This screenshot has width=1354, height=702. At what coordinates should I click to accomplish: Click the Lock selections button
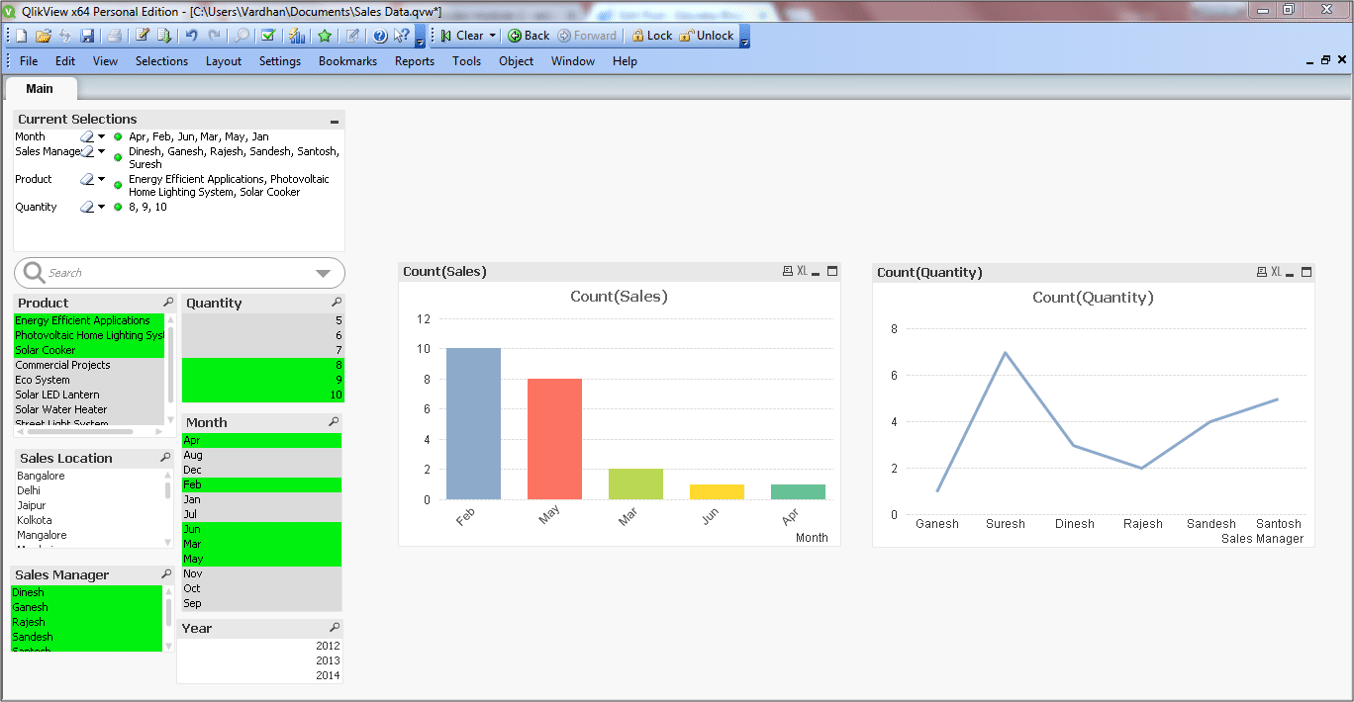pyautogui.click(x=650, y=36)
